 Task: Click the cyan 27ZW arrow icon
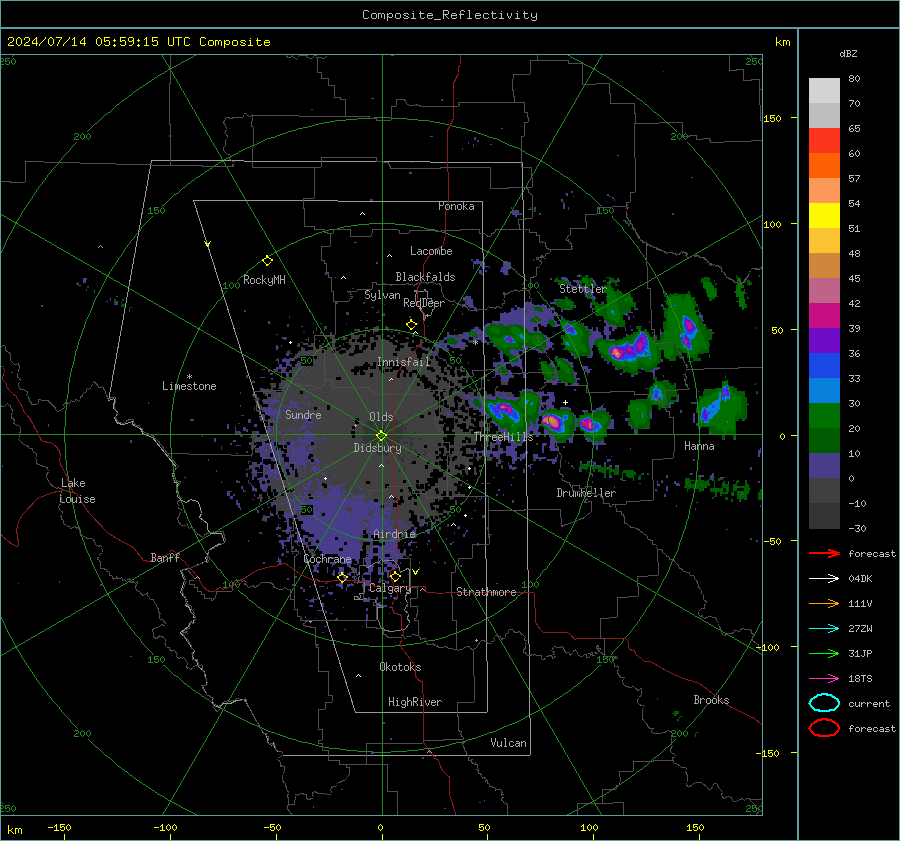pos(824,628)
